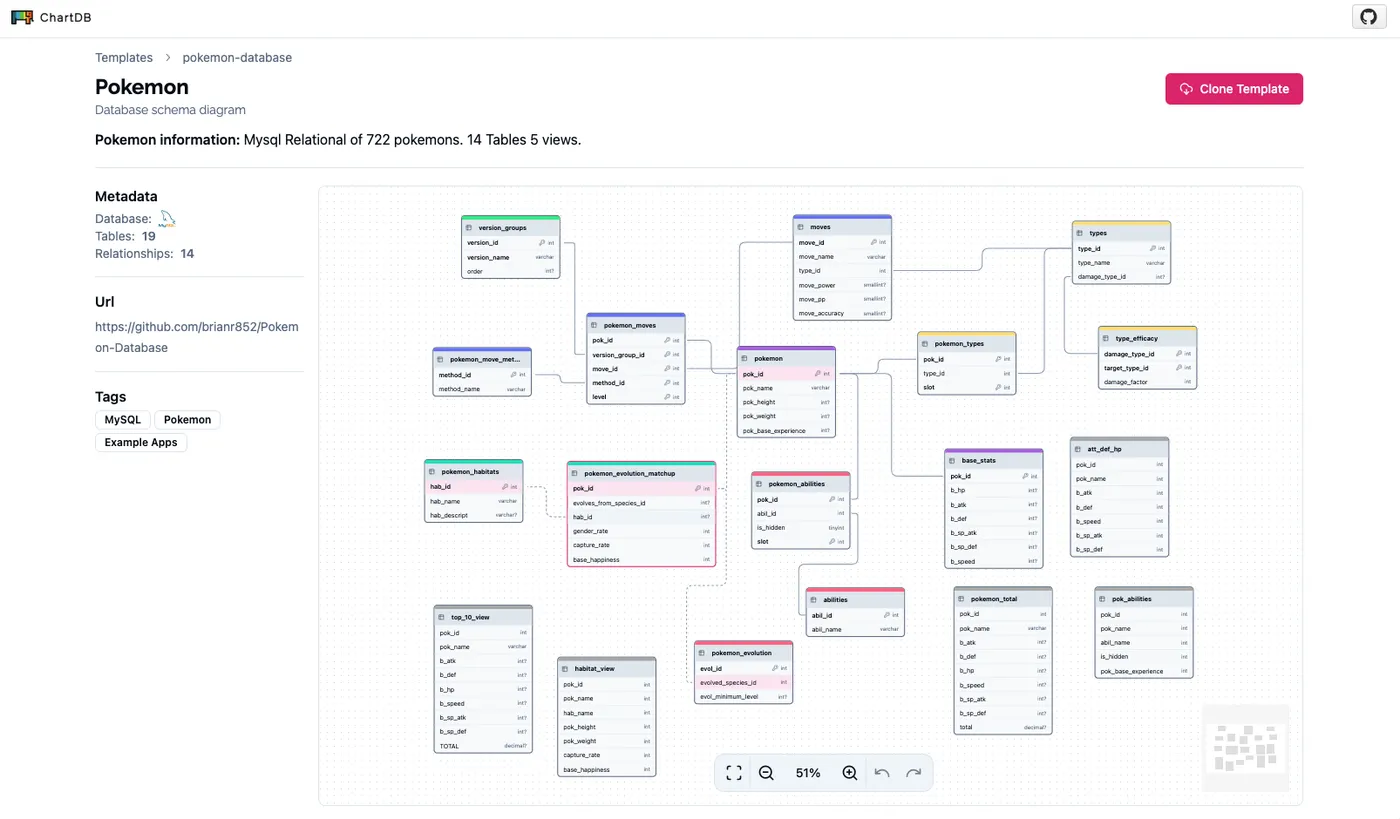Click the redo arrow icon

click(913, 773)
